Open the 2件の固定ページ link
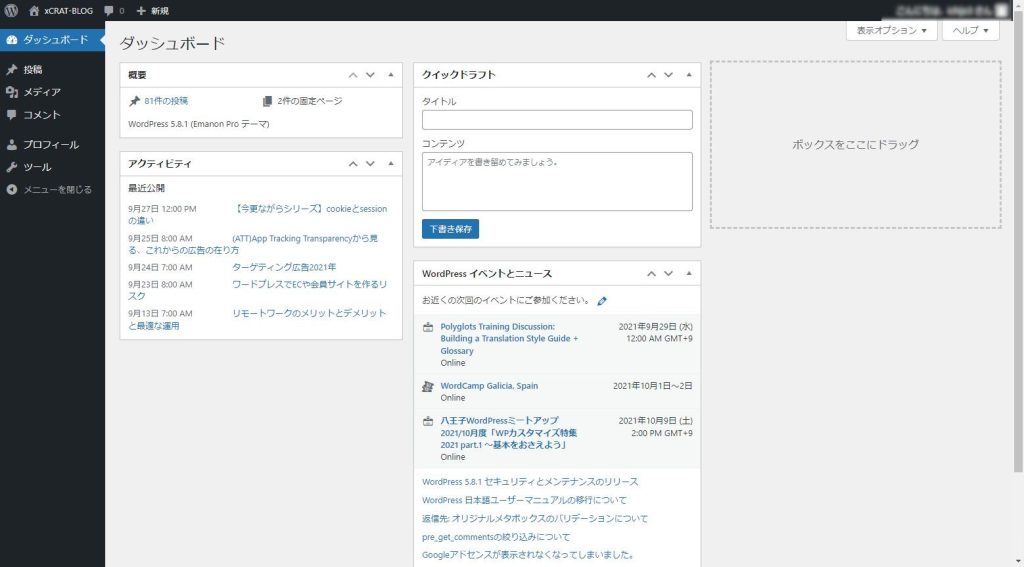 tap(310, 101)
